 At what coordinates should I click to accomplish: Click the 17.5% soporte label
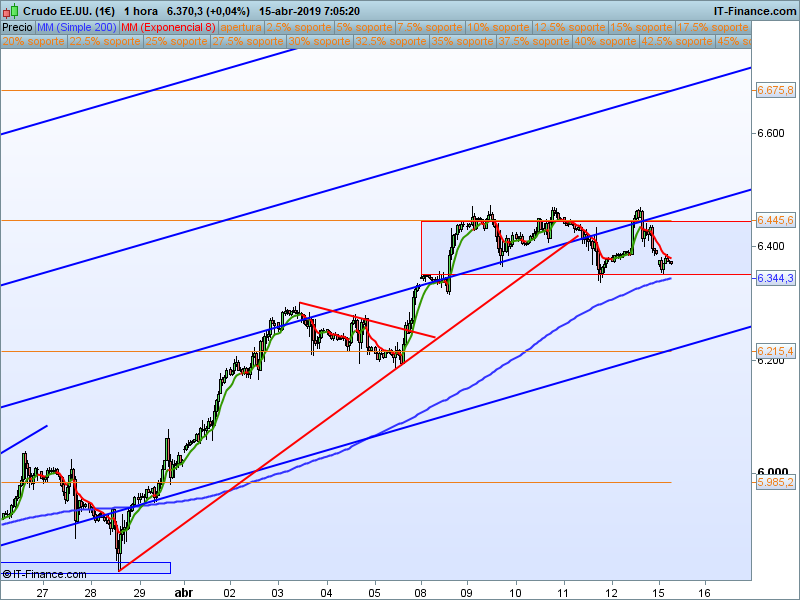click(x=713, y=28)
